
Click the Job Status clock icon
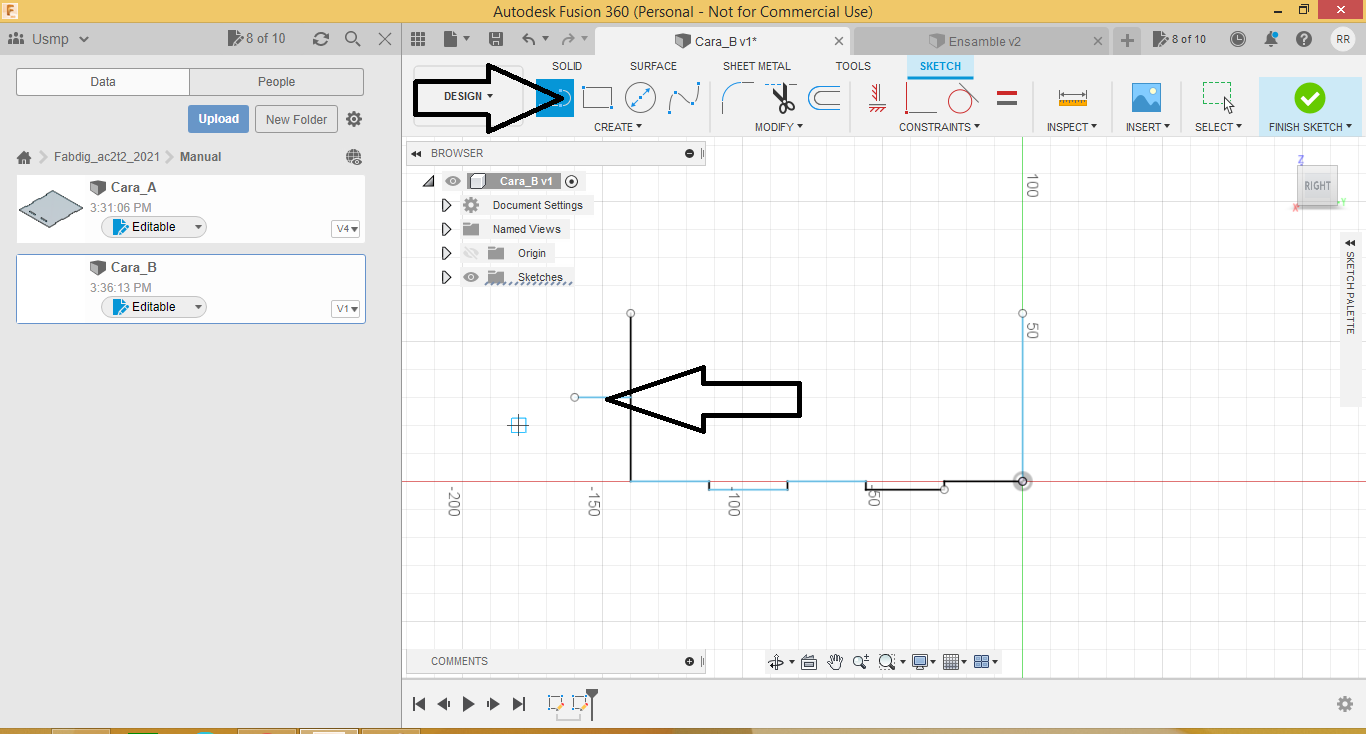click(x=1238, y=39)
